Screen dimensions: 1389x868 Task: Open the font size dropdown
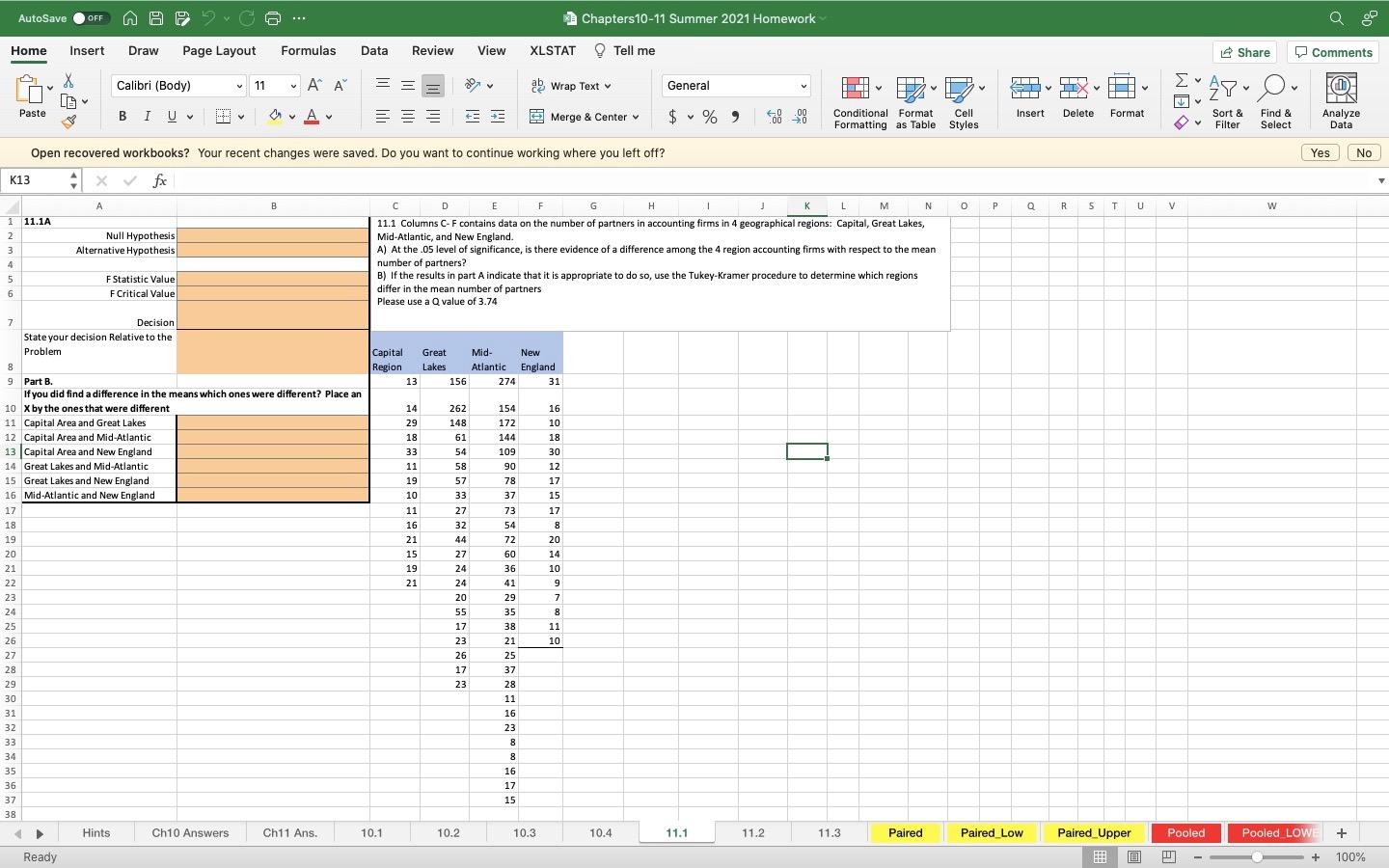293,86
